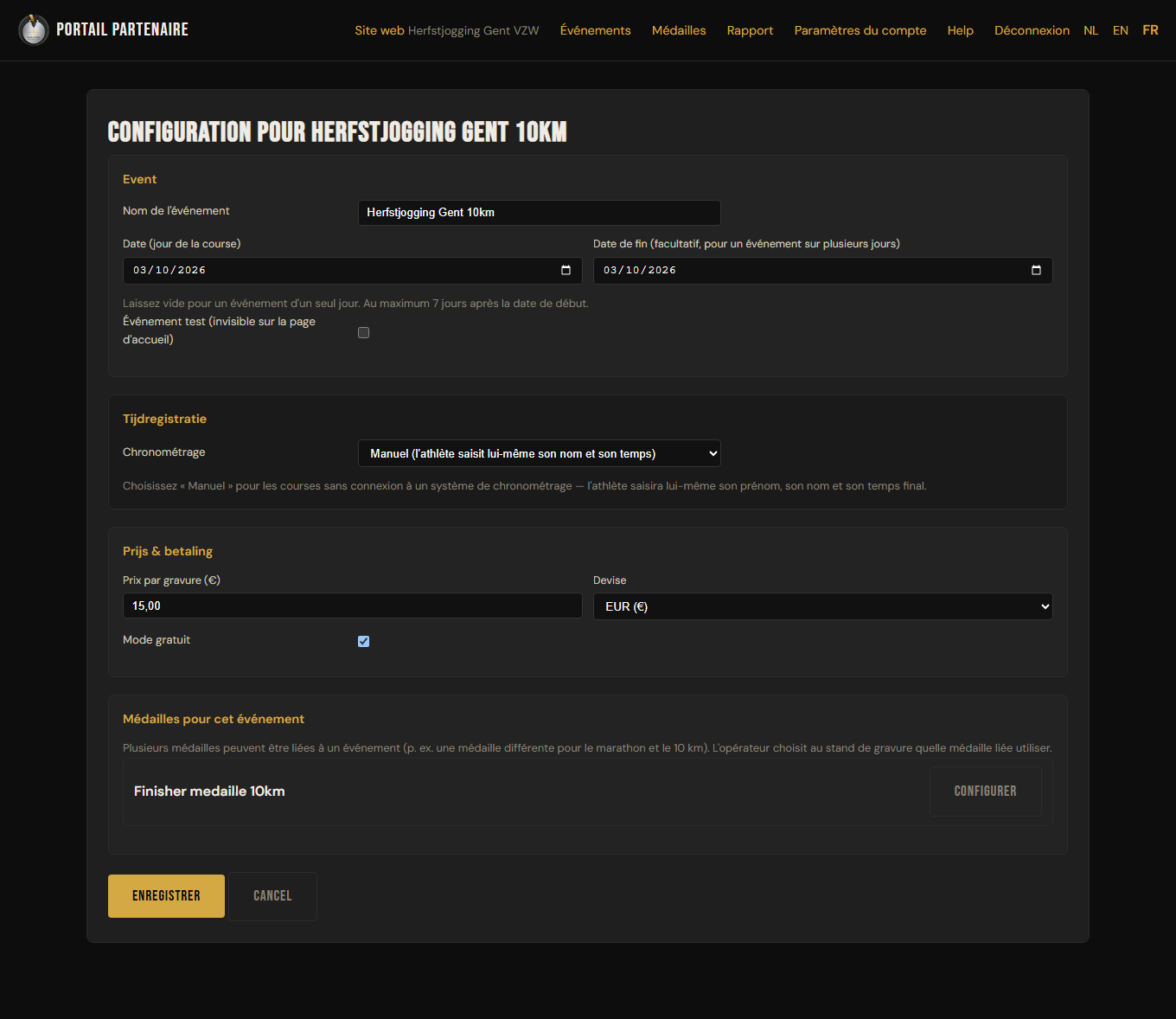The image size is (1176, 1019).
Task: Click the Nom de l'événement input field
Action: point(540,213)
